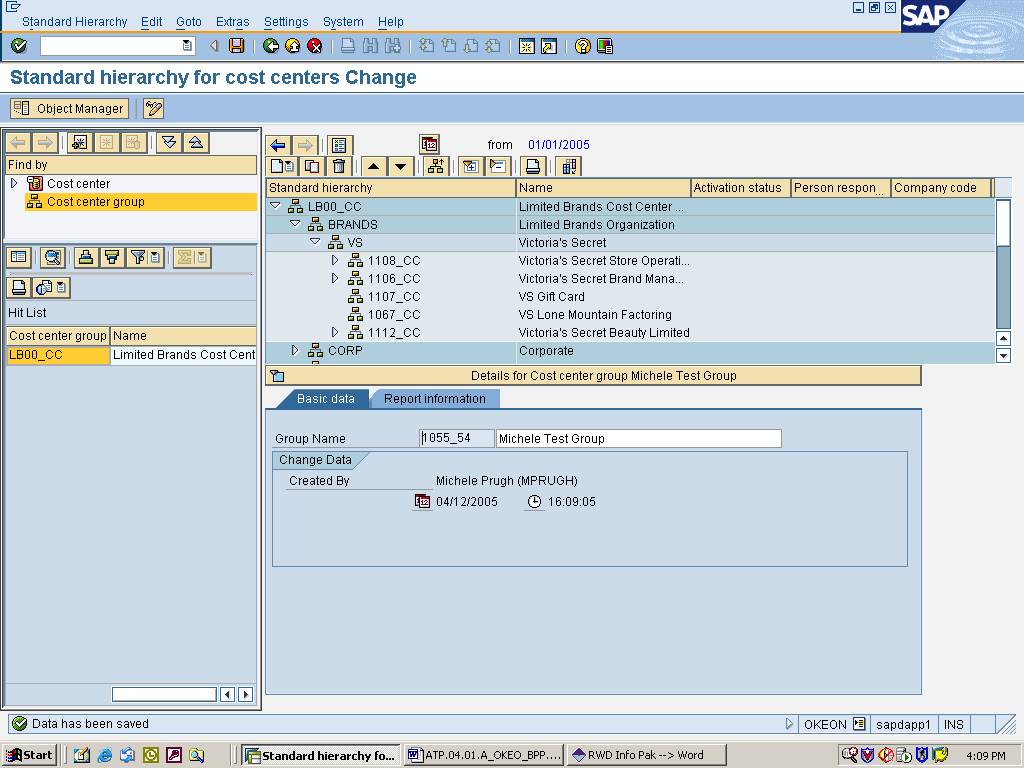Screen dimensions: 1024x768
Task: Expand the 1106_CC node
Action: [335, 278]
